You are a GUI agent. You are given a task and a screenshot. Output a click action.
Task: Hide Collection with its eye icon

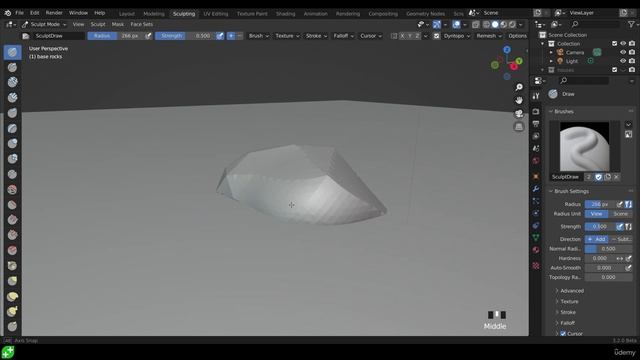tap(623, 43)
